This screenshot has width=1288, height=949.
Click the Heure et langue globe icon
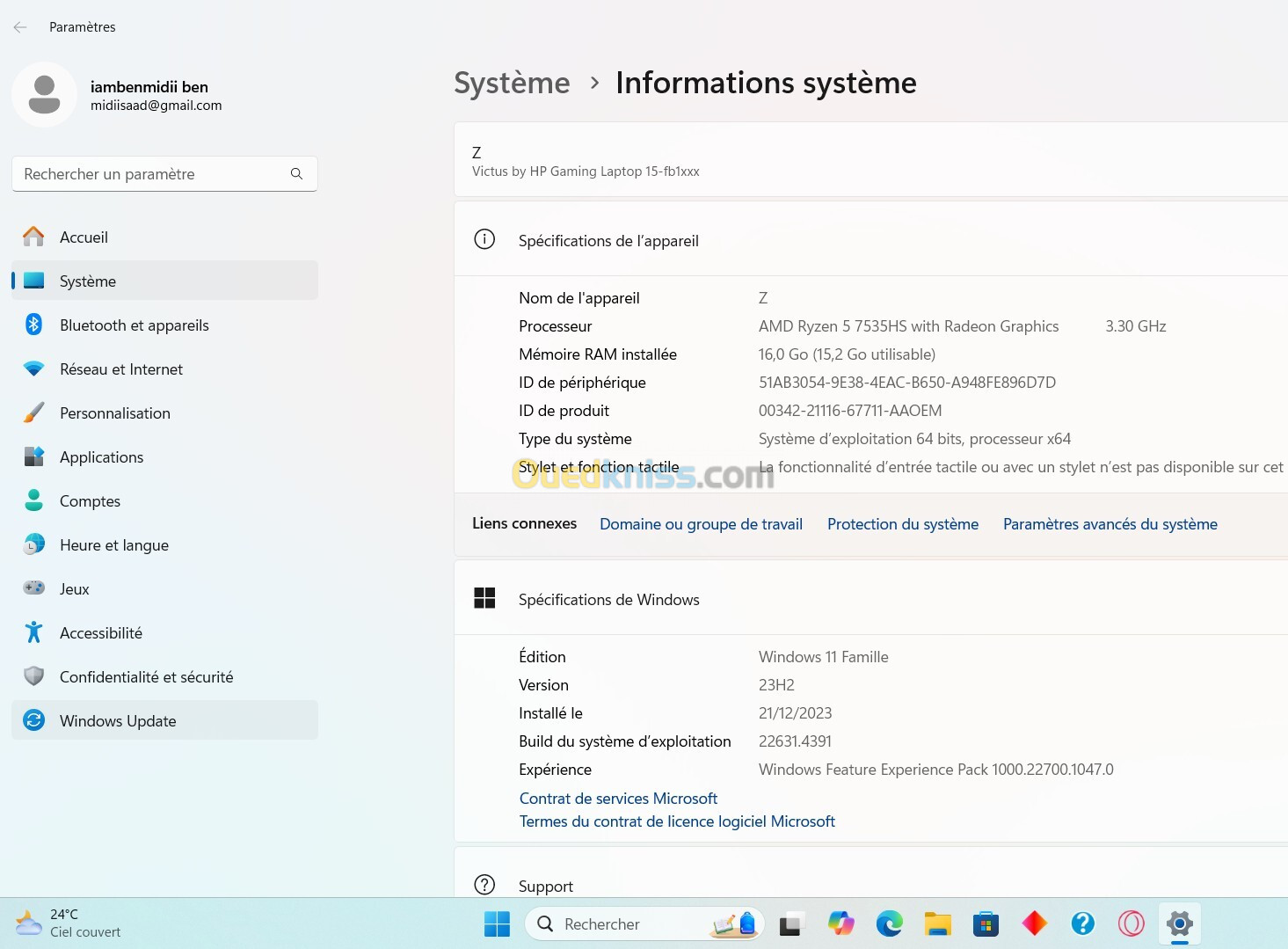33,544
